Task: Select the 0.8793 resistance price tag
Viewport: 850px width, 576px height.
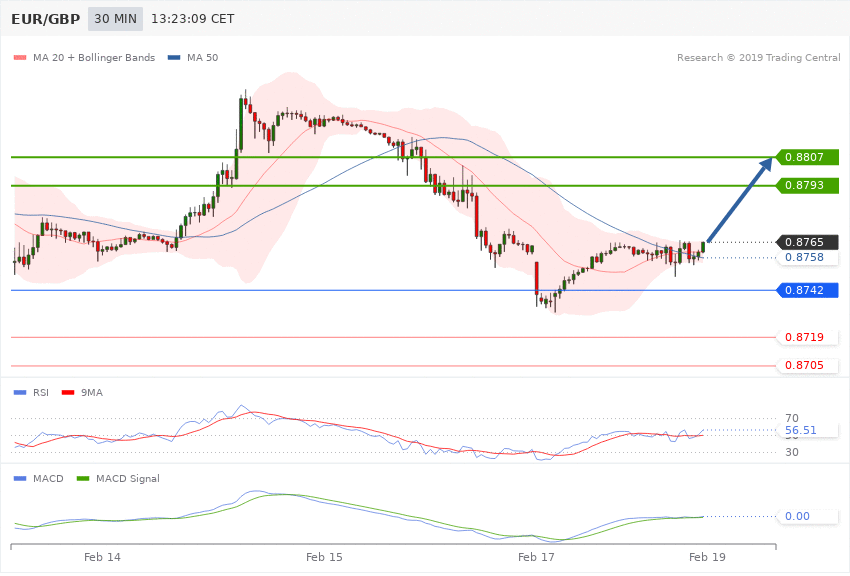Action: pyautogui.click(x=807, y=185)
